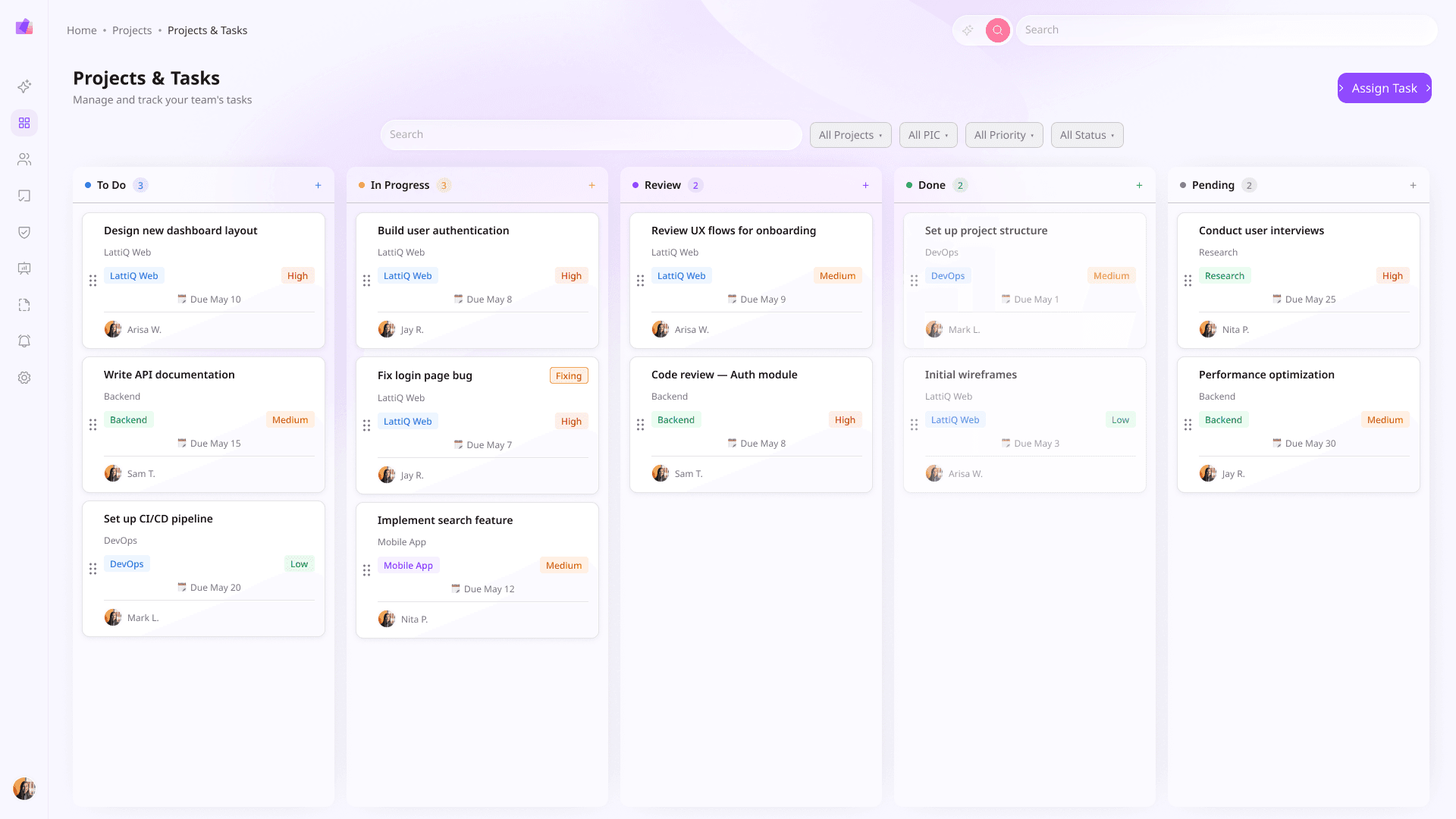Open the settings gear icon in sidebar
Image resolution: width=1456 pixels, height=819 pixels.
click(x=24, y=378)
